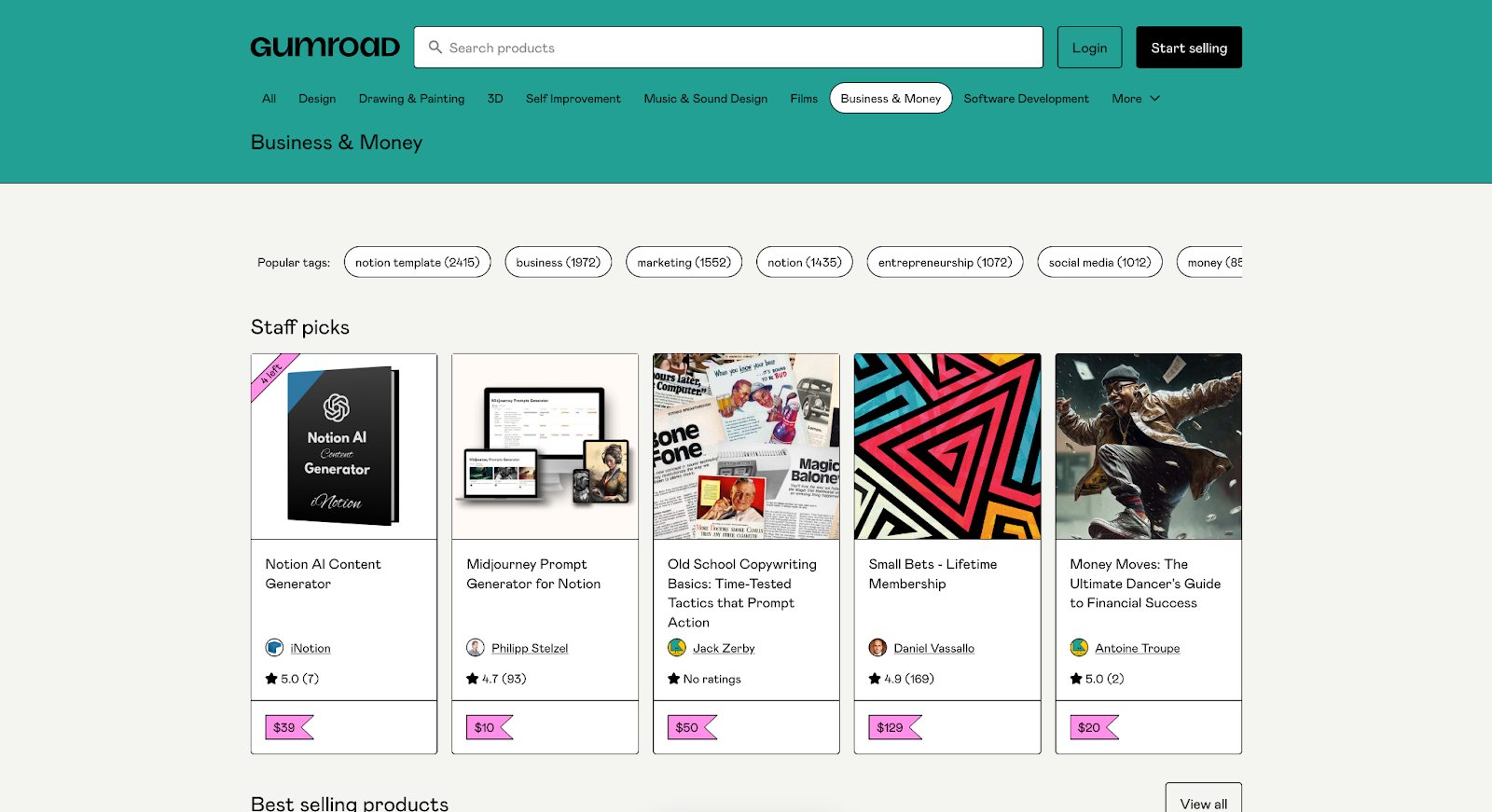Click the search magnifier icon

[x=435, y=47]
